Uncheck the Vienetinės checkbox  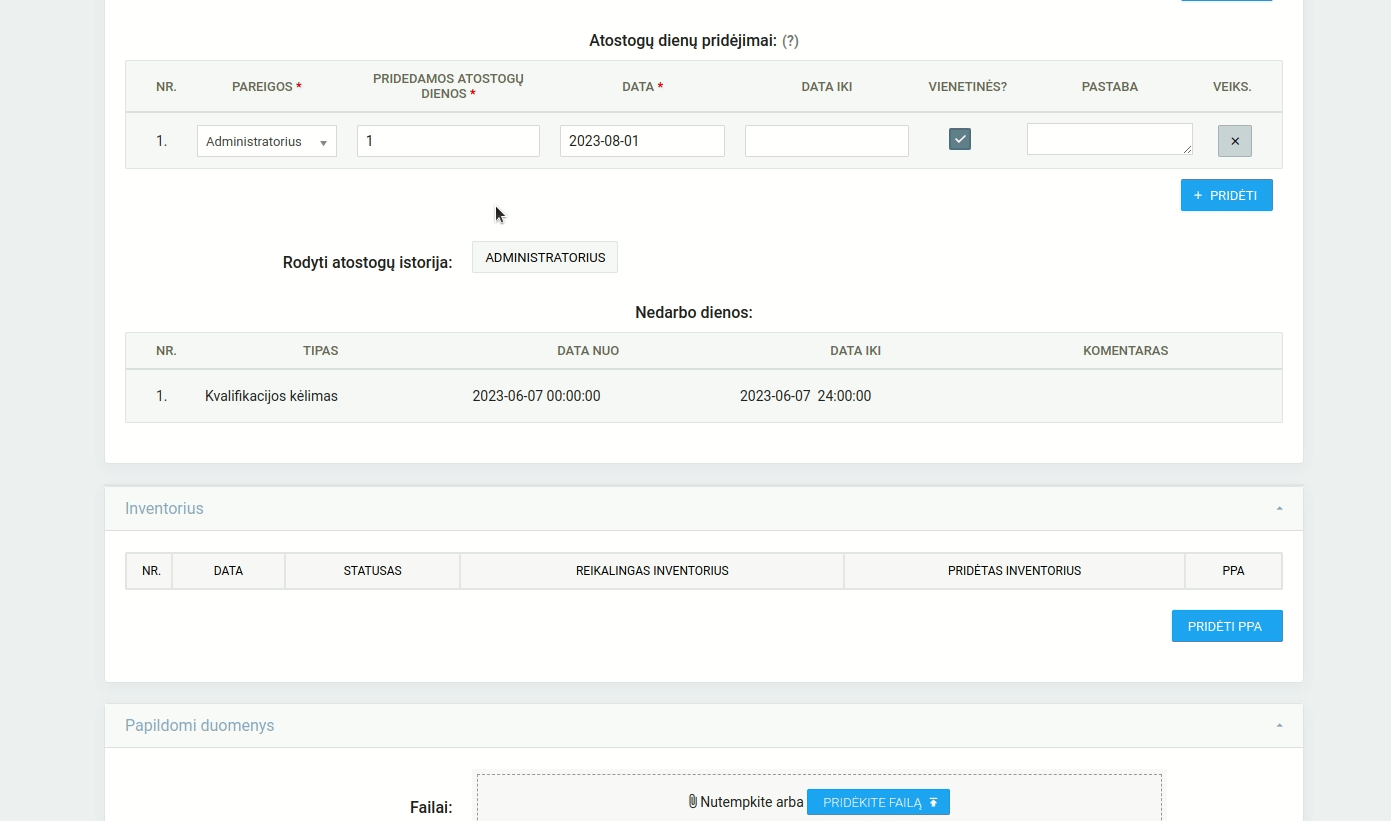coord(960,140)
